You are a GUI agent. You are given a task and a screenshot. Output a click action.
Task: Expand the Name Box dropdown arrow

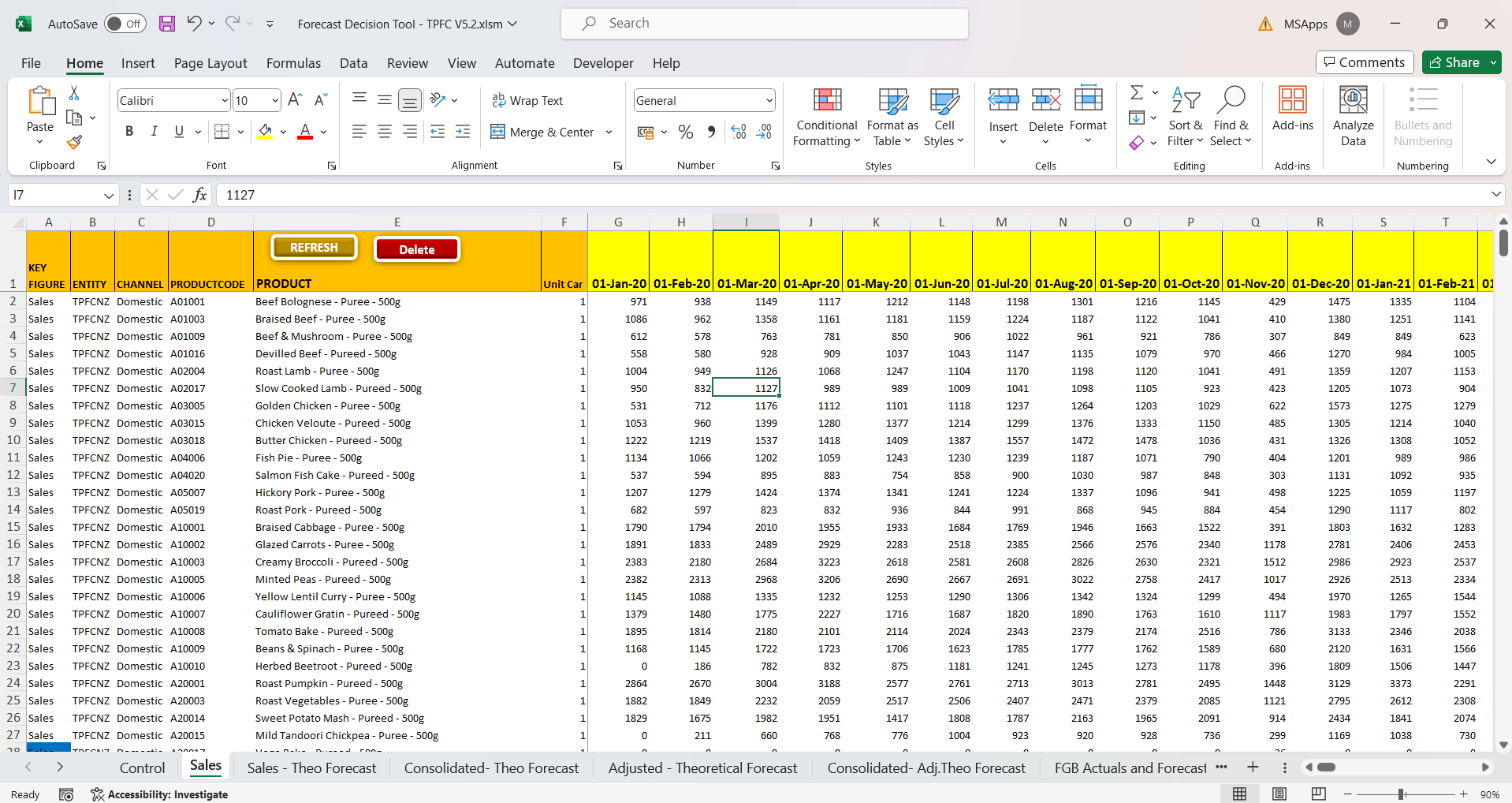[109, 195]
